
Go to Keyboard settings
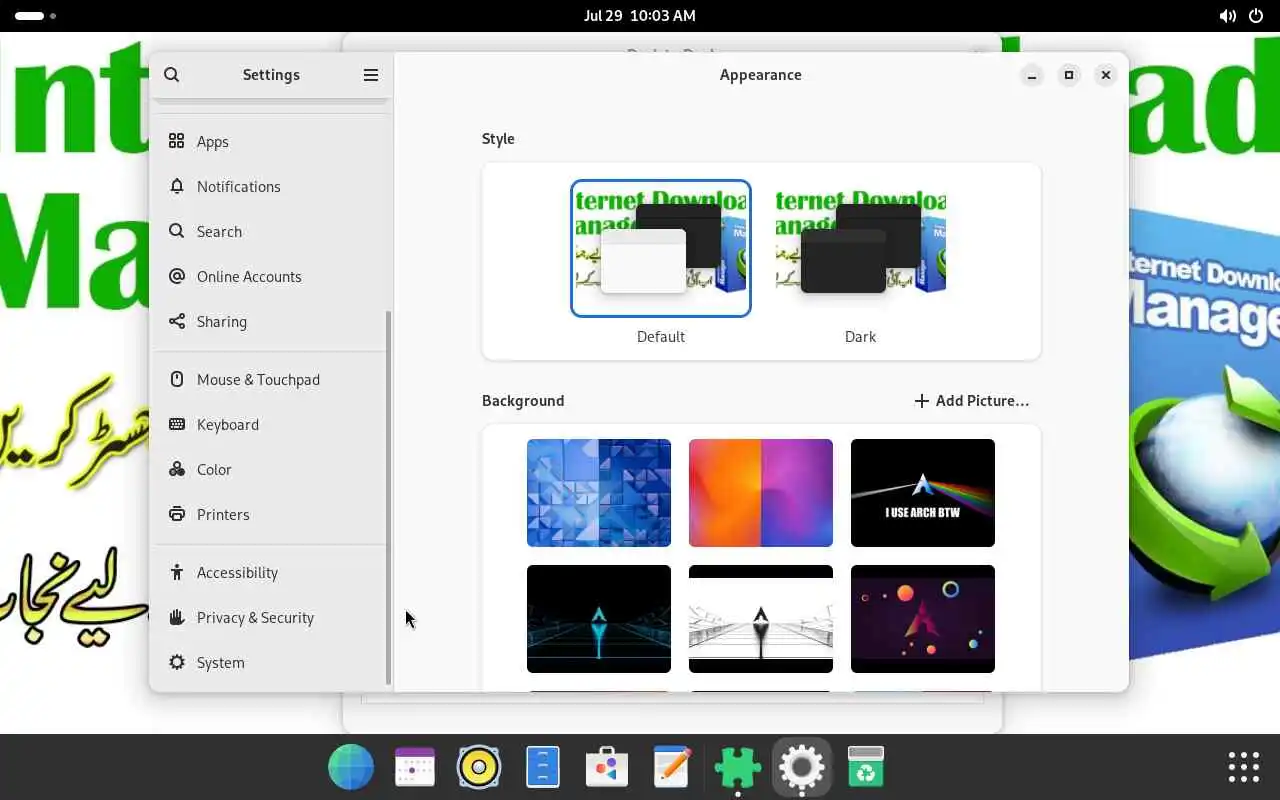pos(270,425)
